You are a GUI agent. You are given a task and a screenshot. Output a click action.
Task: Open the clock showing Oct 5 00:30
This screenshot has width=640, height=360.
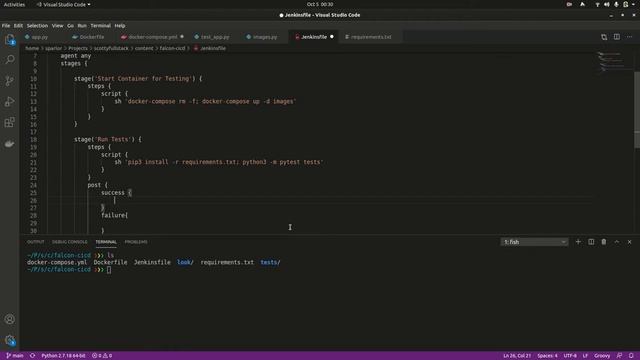click(x=320, y=4)
